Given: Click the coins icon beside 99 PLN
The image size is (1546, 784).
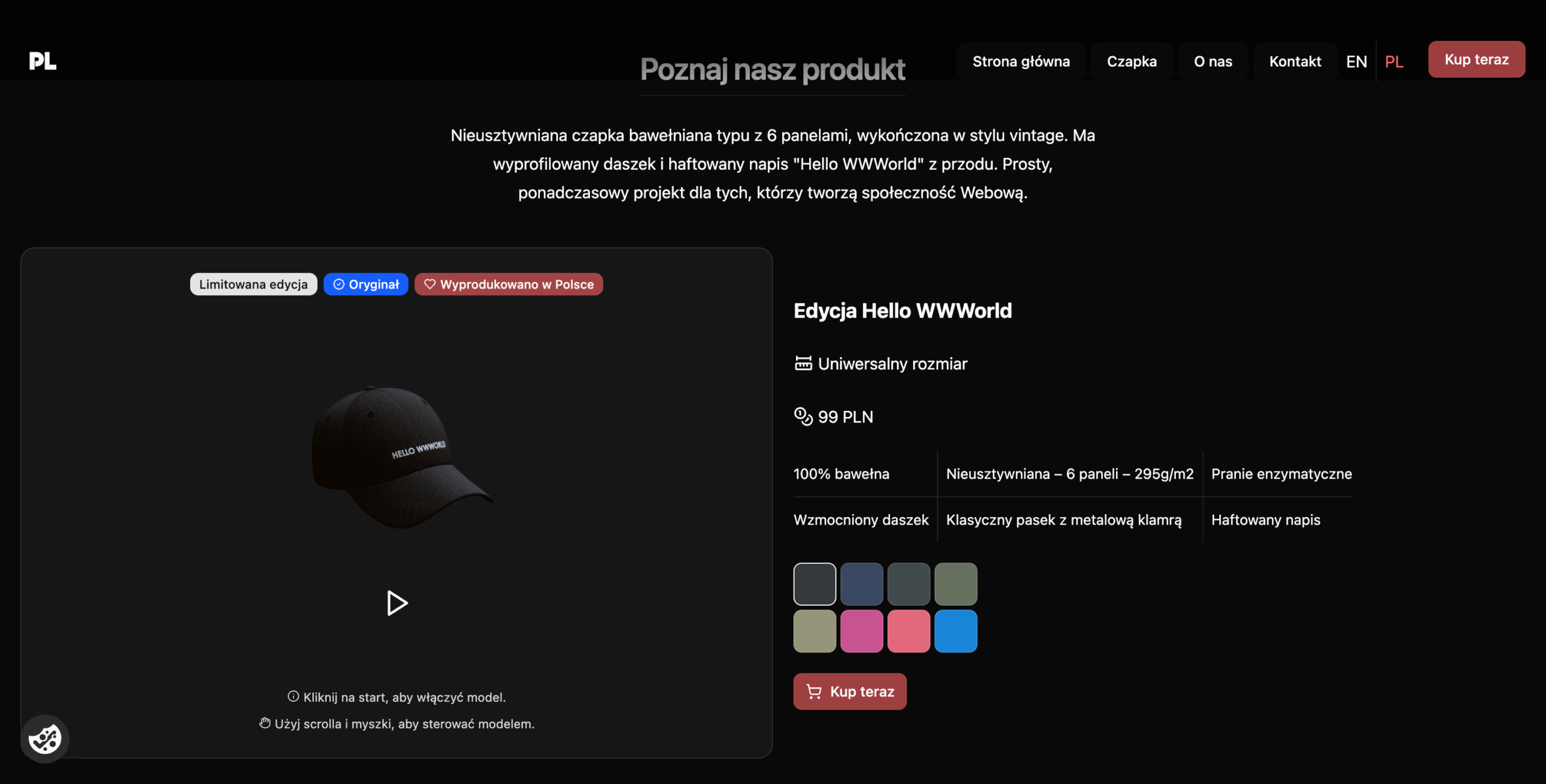Looking at the screenshot, I should pos(803,416).
